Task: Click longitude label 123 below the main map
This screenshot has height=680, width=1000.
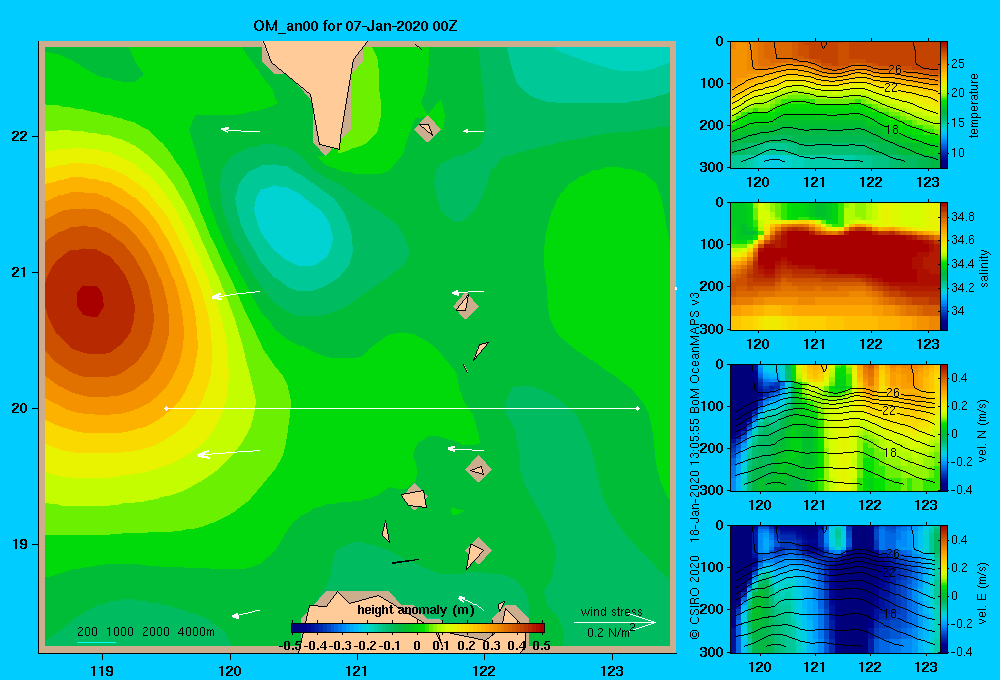Action: click(x=612, y=670)
